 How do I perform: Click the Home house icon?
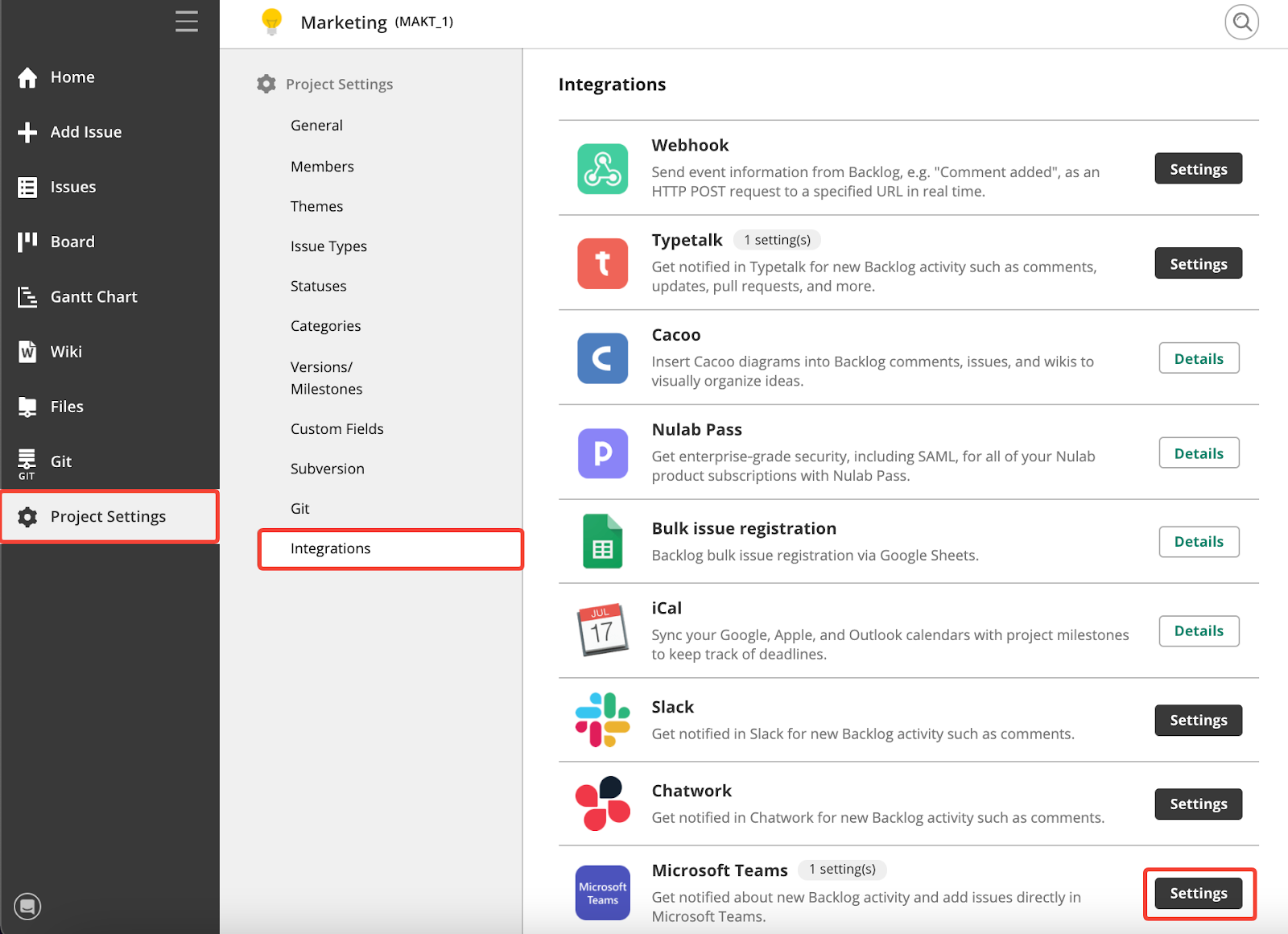27,77
